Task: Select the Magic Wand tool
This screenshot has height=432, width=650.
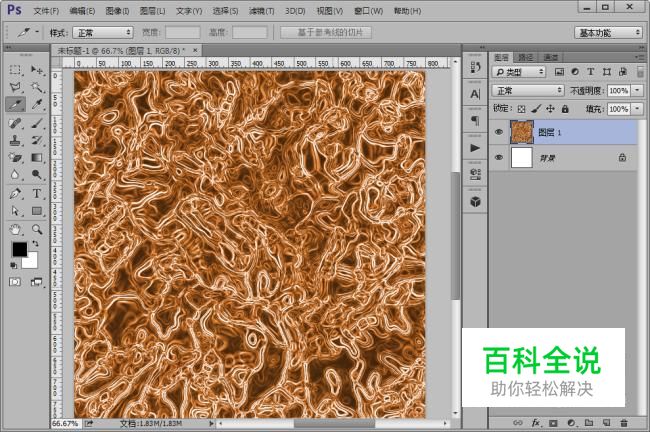Action: coord(37,87)
